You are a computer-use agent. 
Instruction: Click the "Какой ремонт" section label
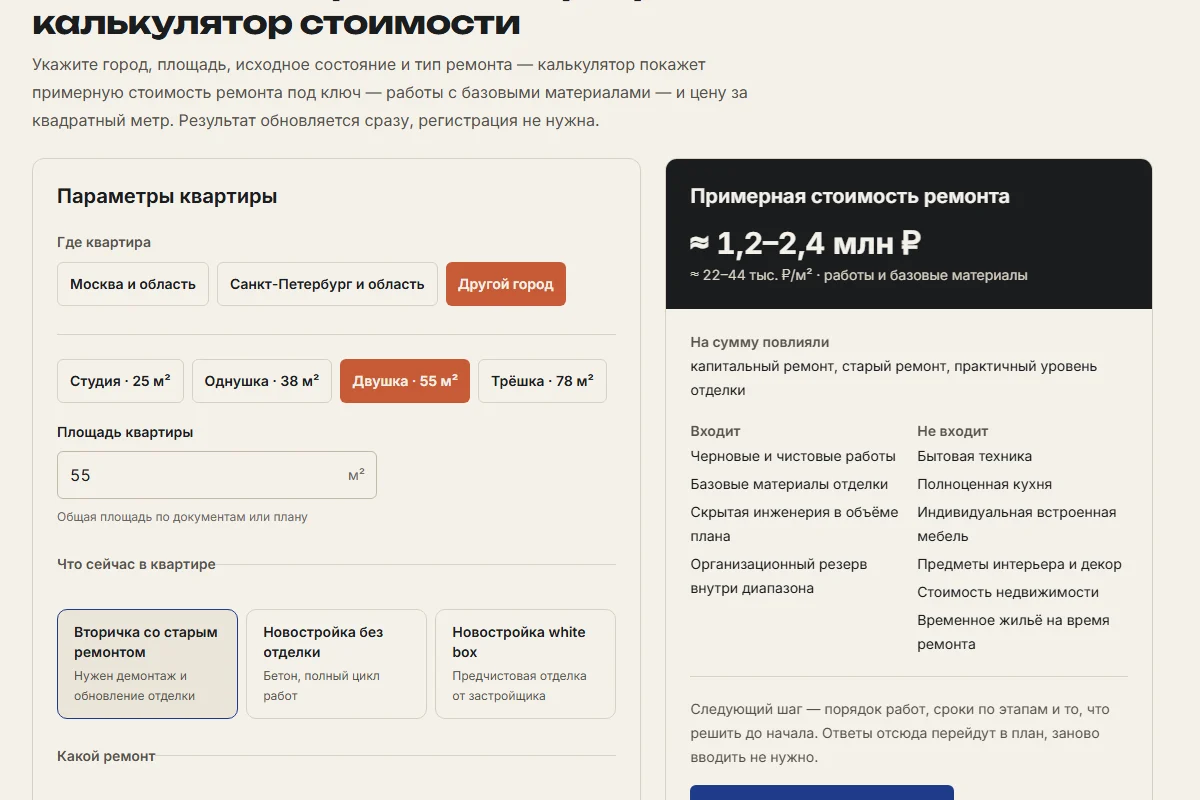coord(106,756)
